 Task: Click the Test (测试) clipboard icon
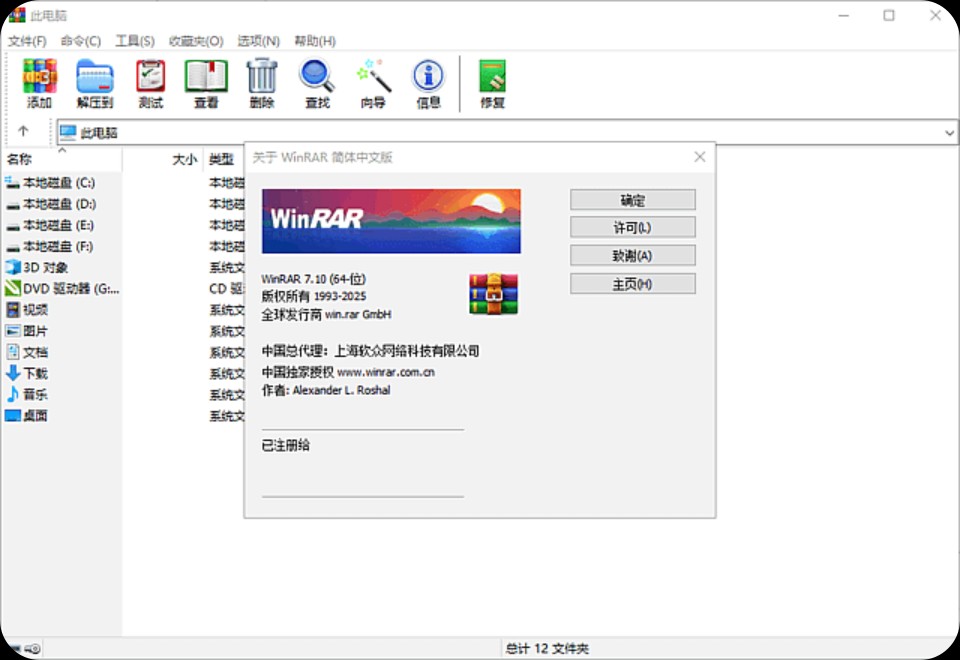point(151,77)
